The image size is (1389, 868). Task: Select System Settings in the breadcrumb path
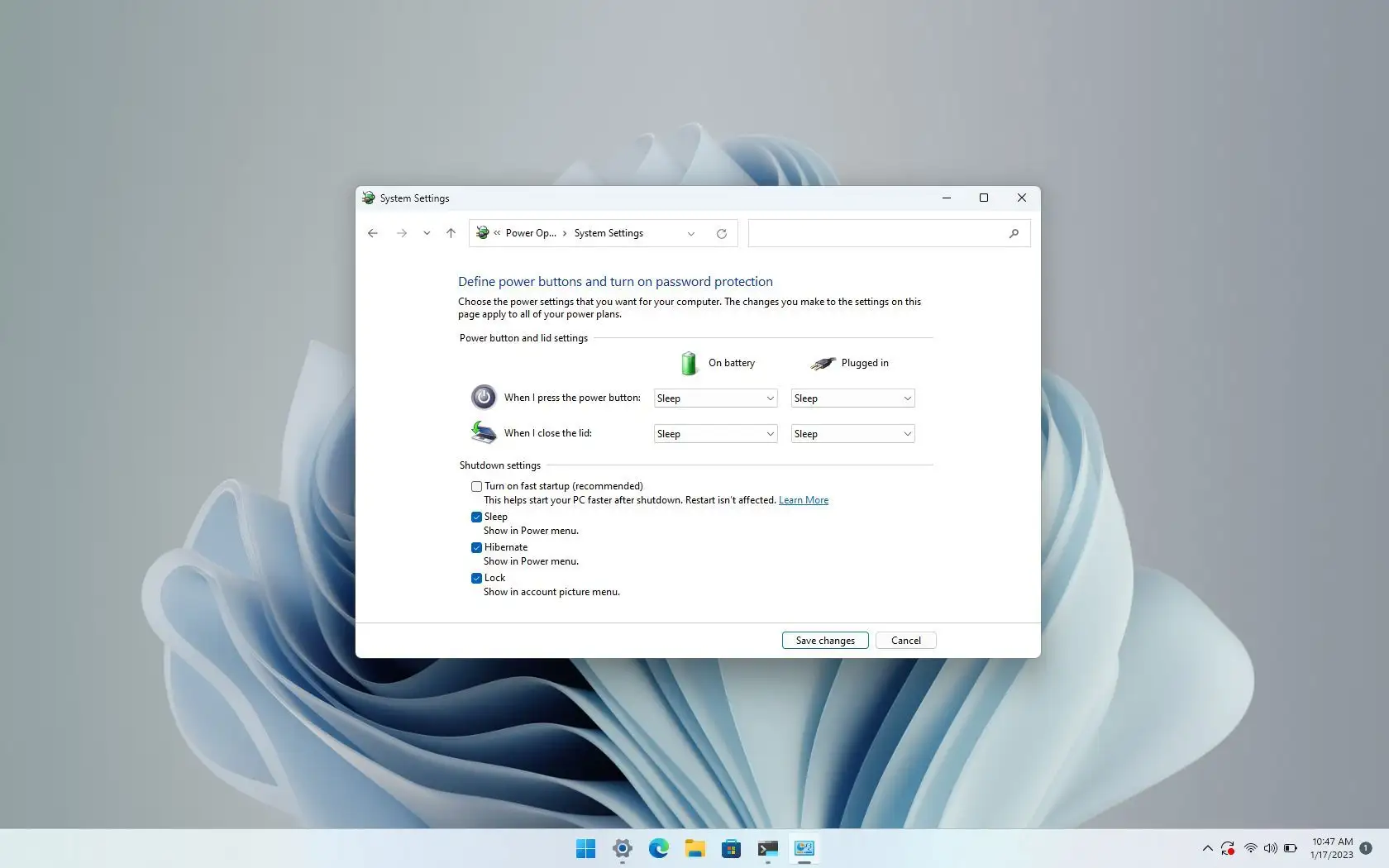click(609, 233)
